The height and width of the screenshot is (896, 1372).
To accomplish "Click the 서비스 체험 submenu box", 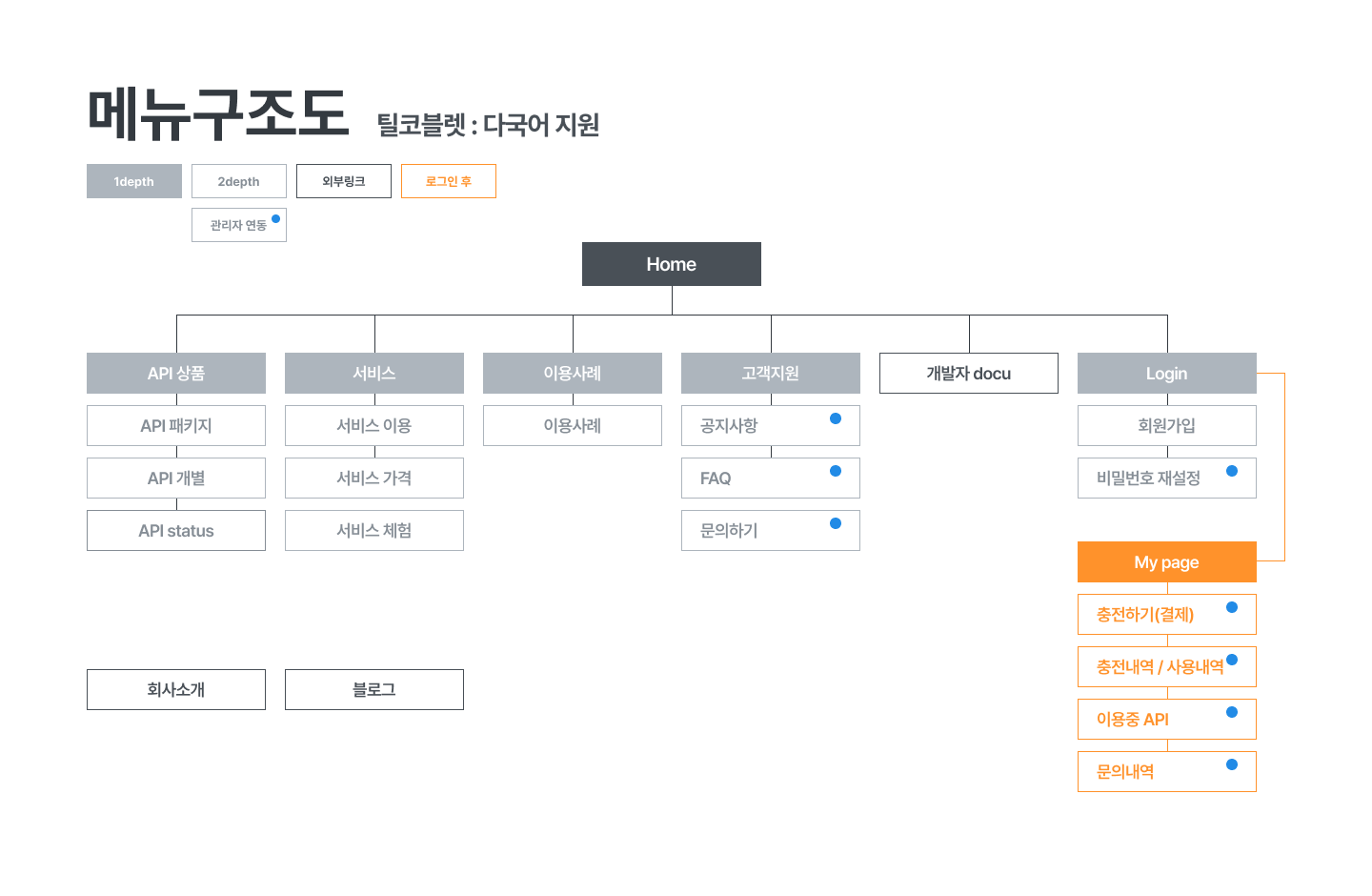I will 374,531.
